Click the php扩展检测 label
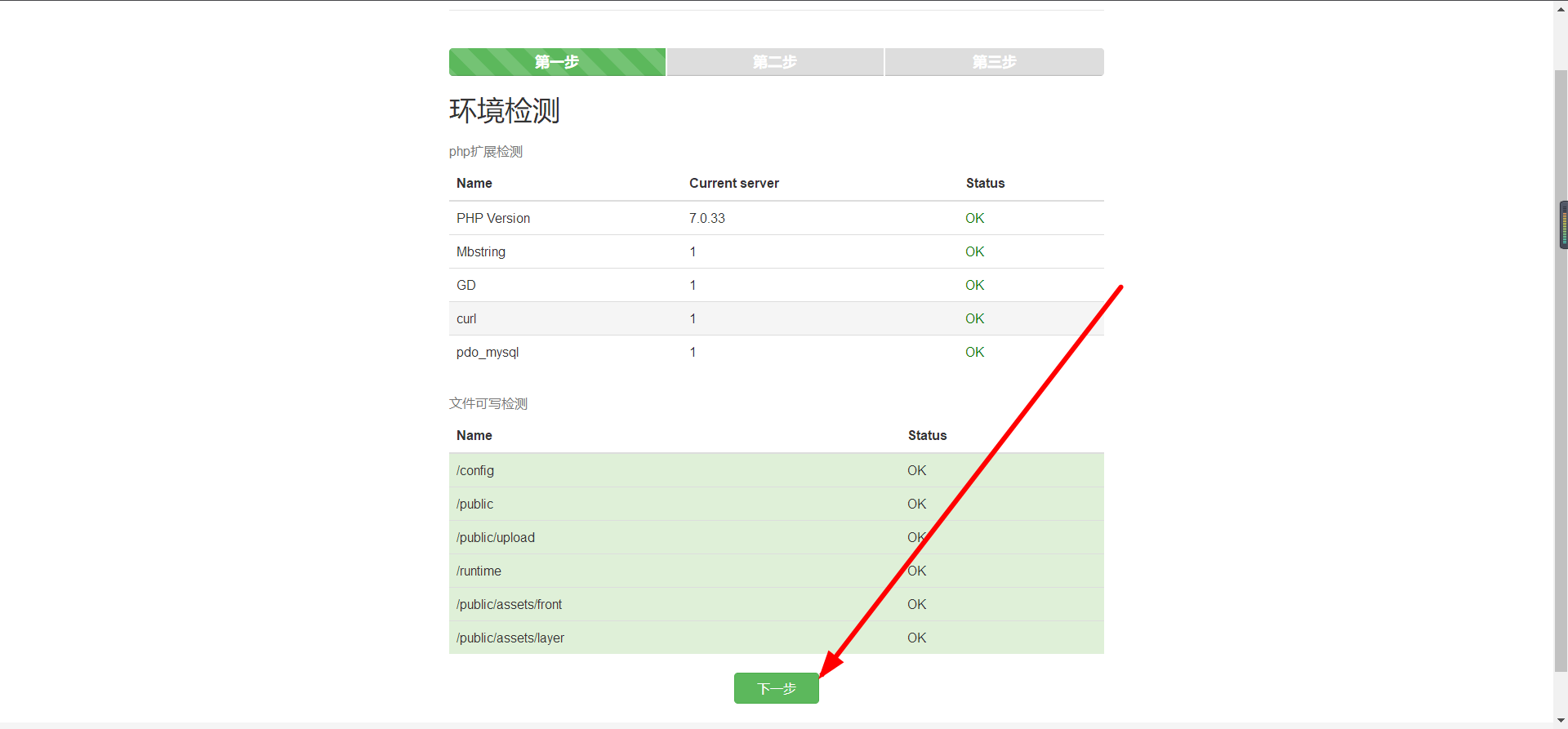 click(486, 152)
